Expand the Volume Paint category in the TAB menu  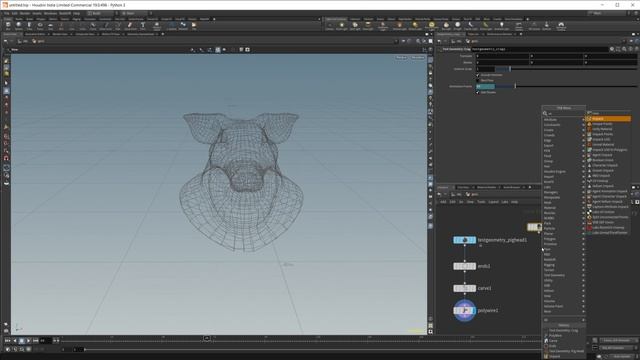[x=564, y=306]
